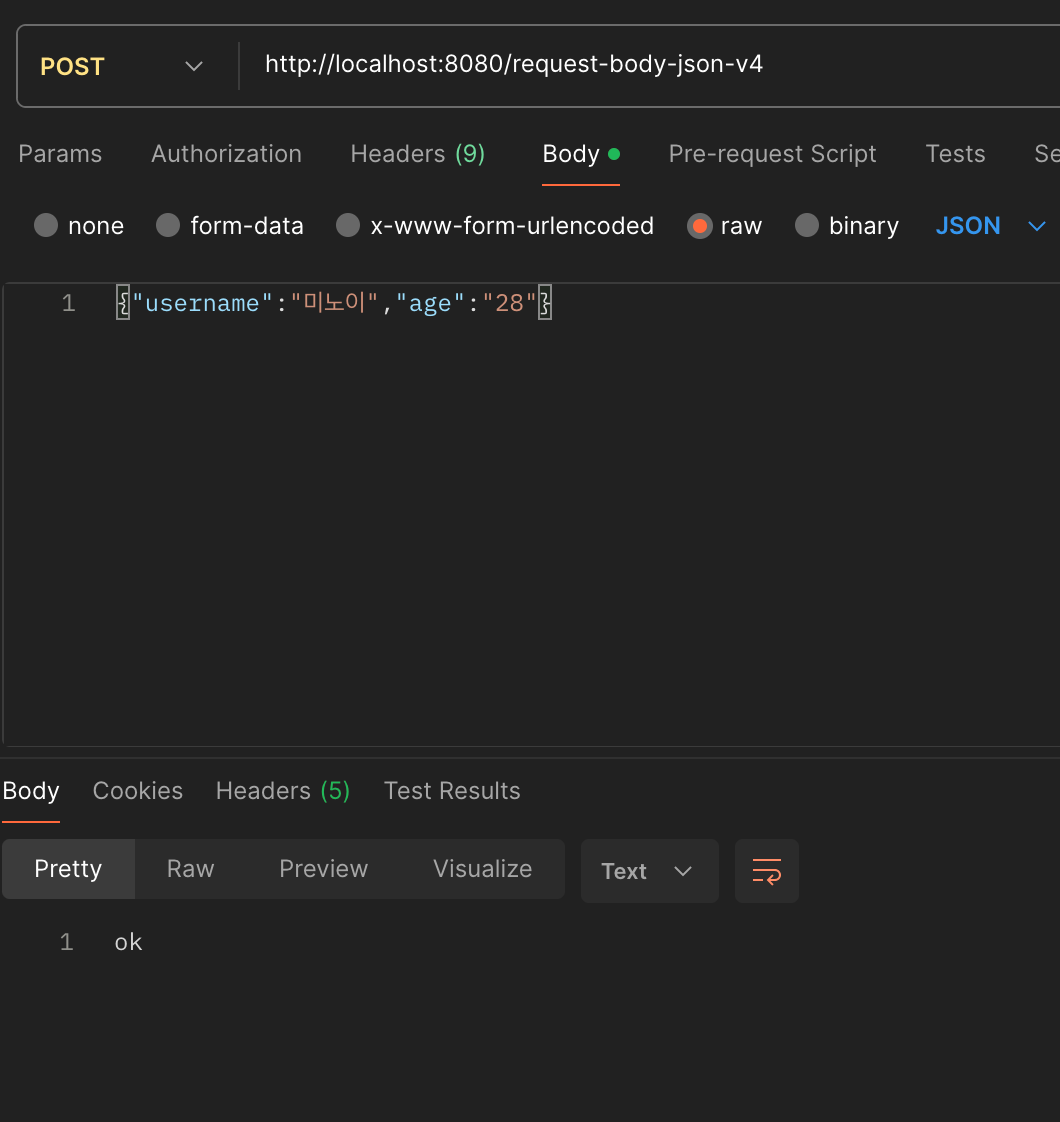Viewport: 1060px width, 1122px height.
Task: Open the Pre-request Script tab
Action: [772, 154]
